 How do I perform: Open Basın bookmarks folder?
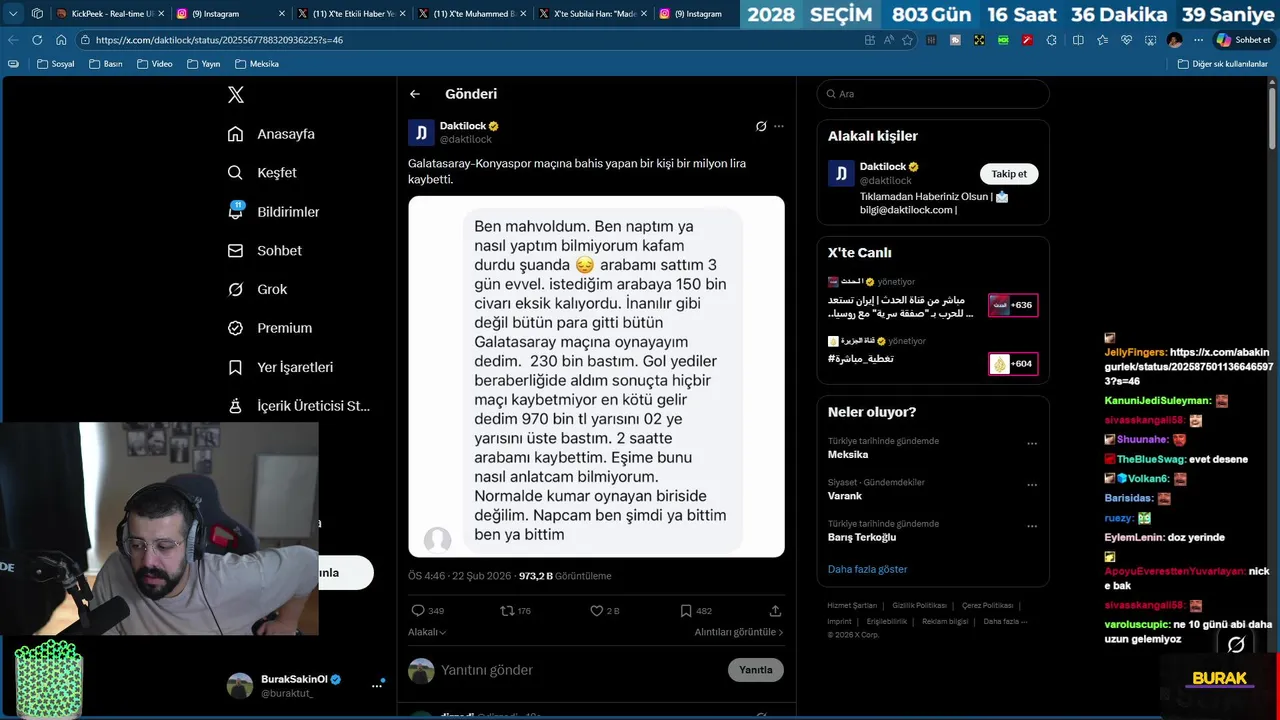105,64
